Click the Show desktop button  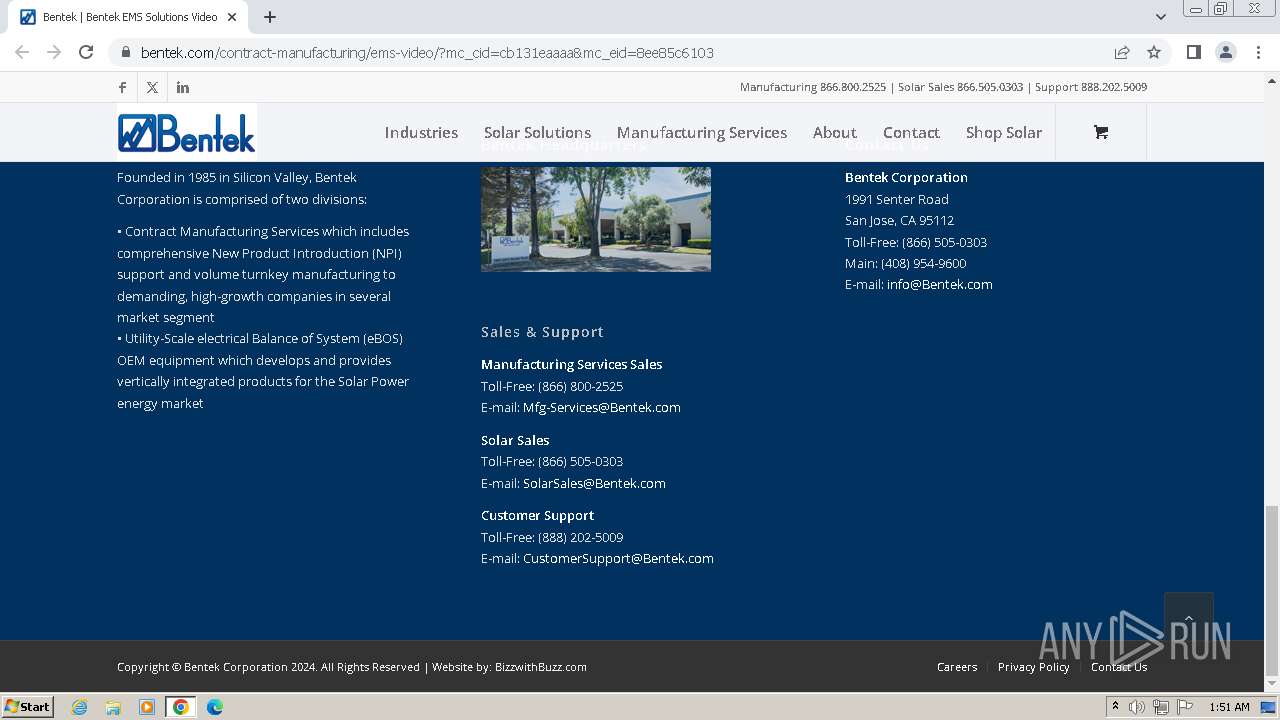click(1268, 707)
